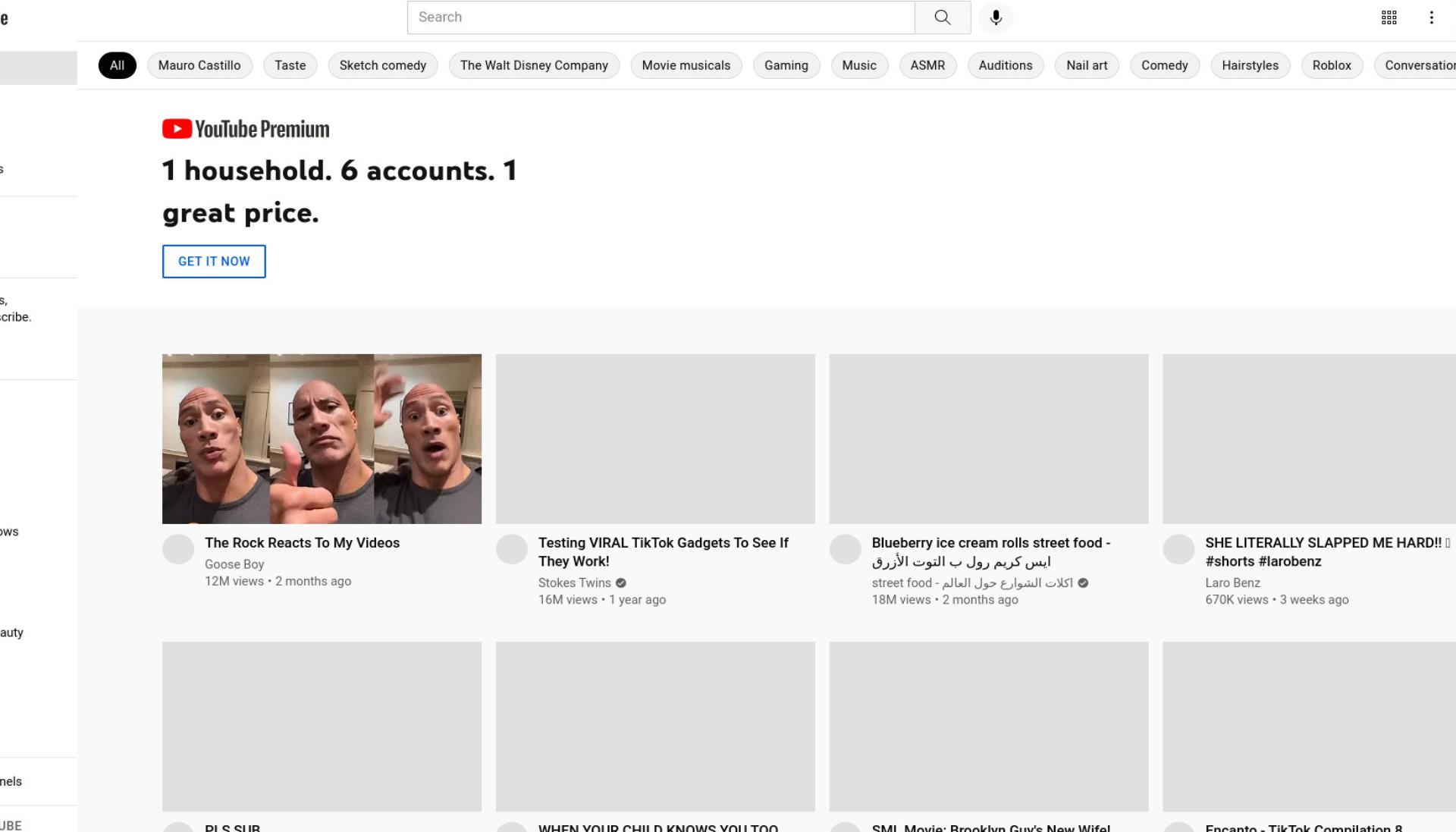Screen dimensions: 1456x832
Task: Select the Nail art chip
Action: 1087,65
